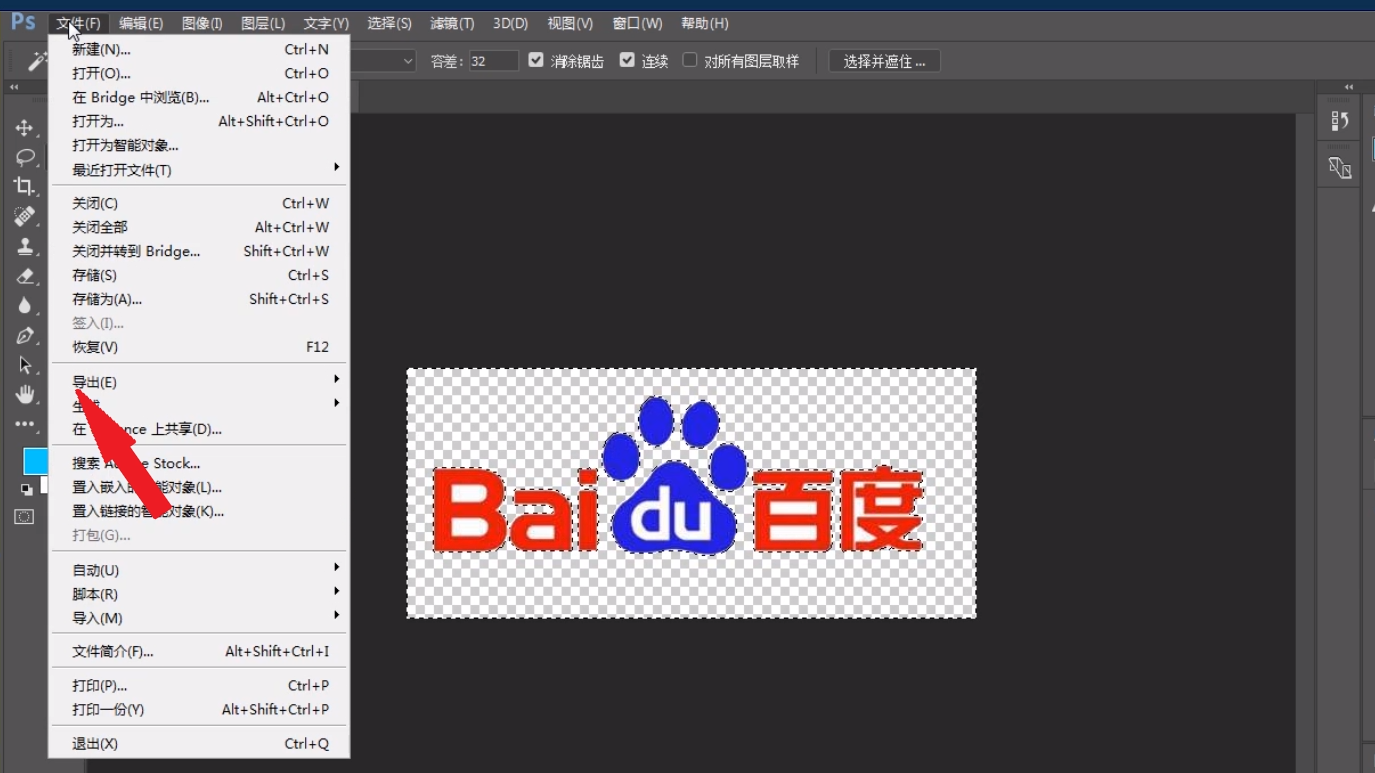Click the 选择并遮住 button
The width and height of the screenshot is (1375, 773).
(884, 60)
